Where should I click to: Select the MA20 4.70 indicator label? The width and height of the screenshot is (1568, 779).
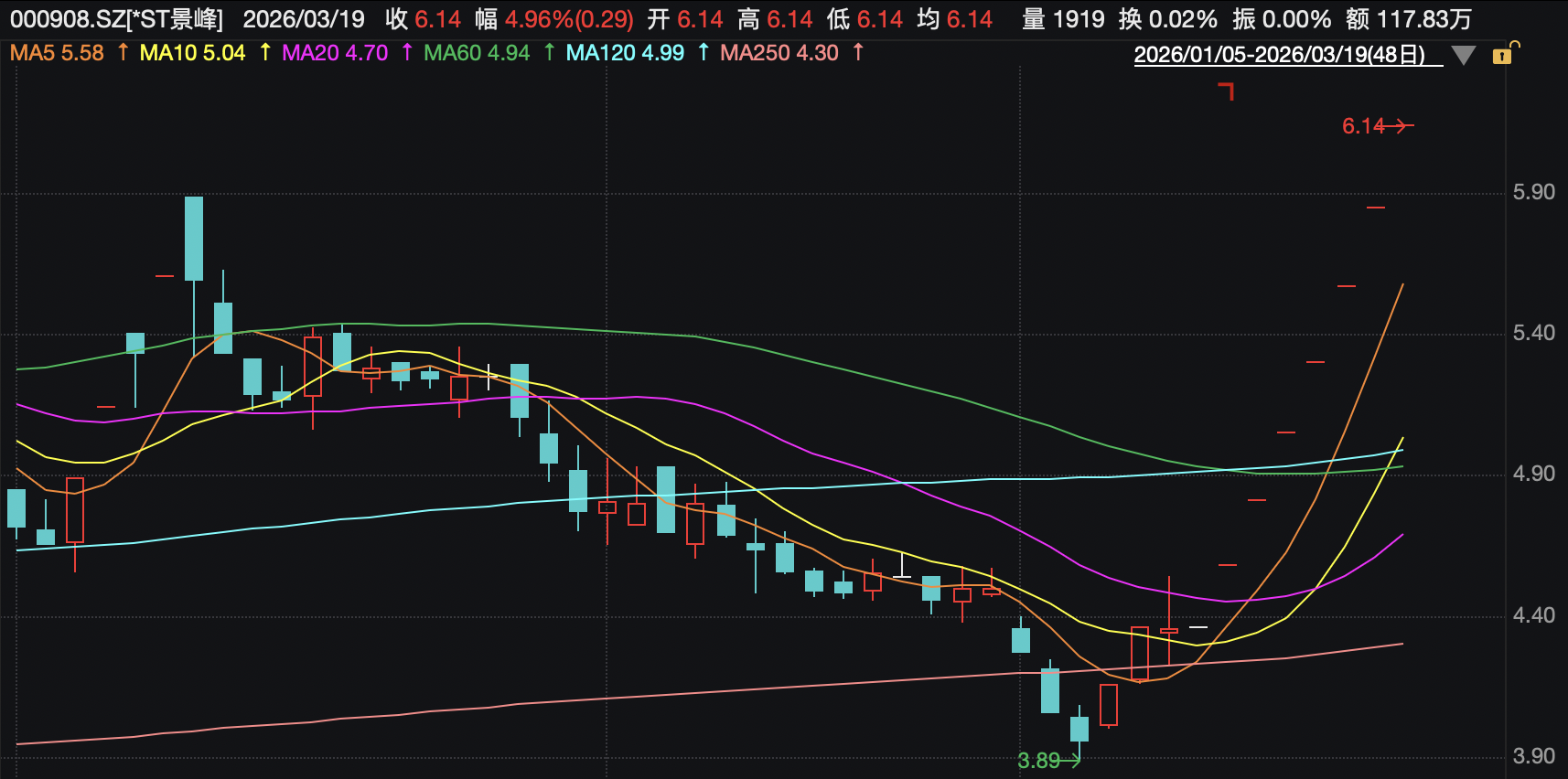pyautogui.click(x=335, y=53)
